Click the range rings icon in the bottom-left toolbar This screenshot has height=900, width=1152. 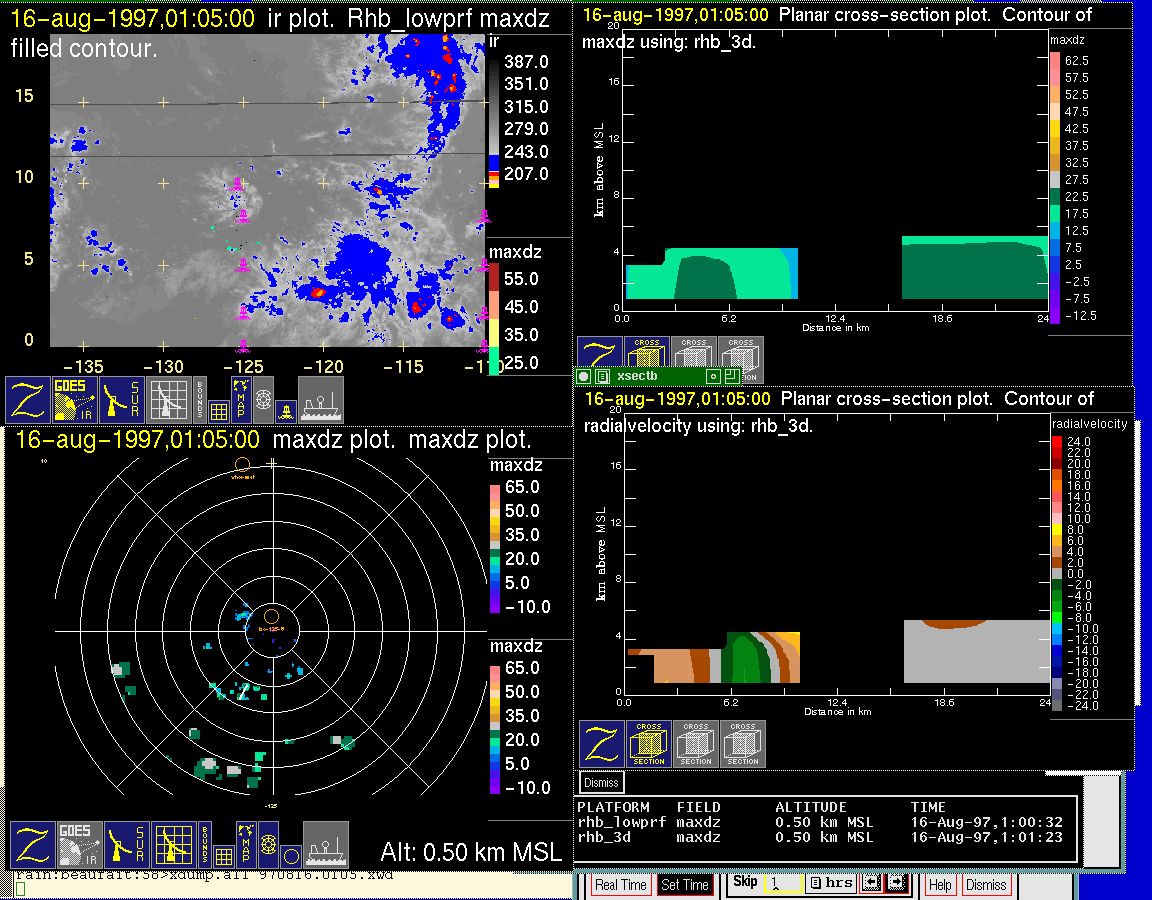(x=268, y=845)
